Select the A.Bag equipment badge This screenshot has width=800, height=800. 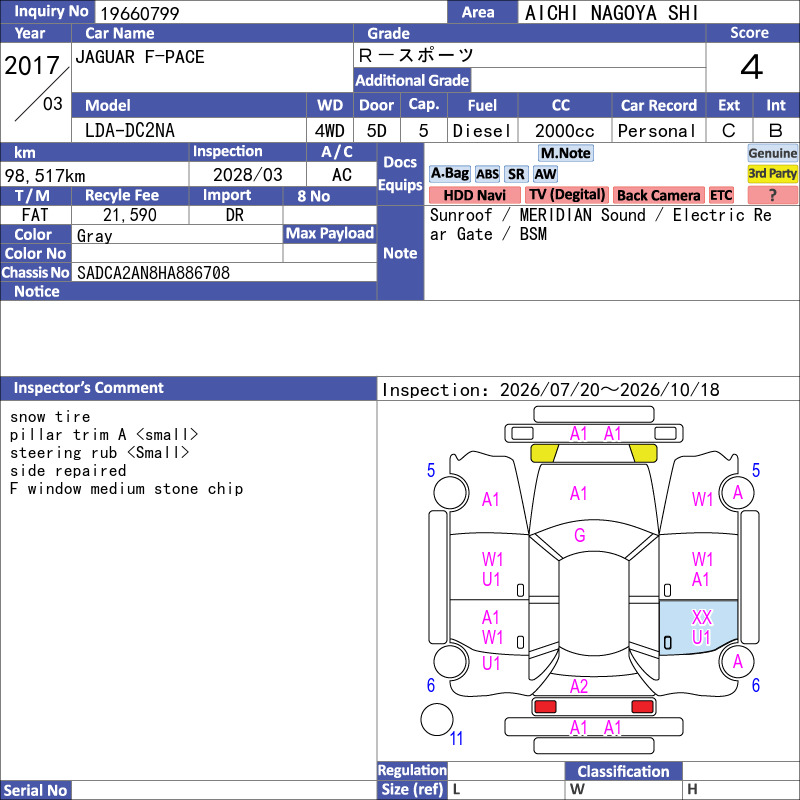pos(449,174)
